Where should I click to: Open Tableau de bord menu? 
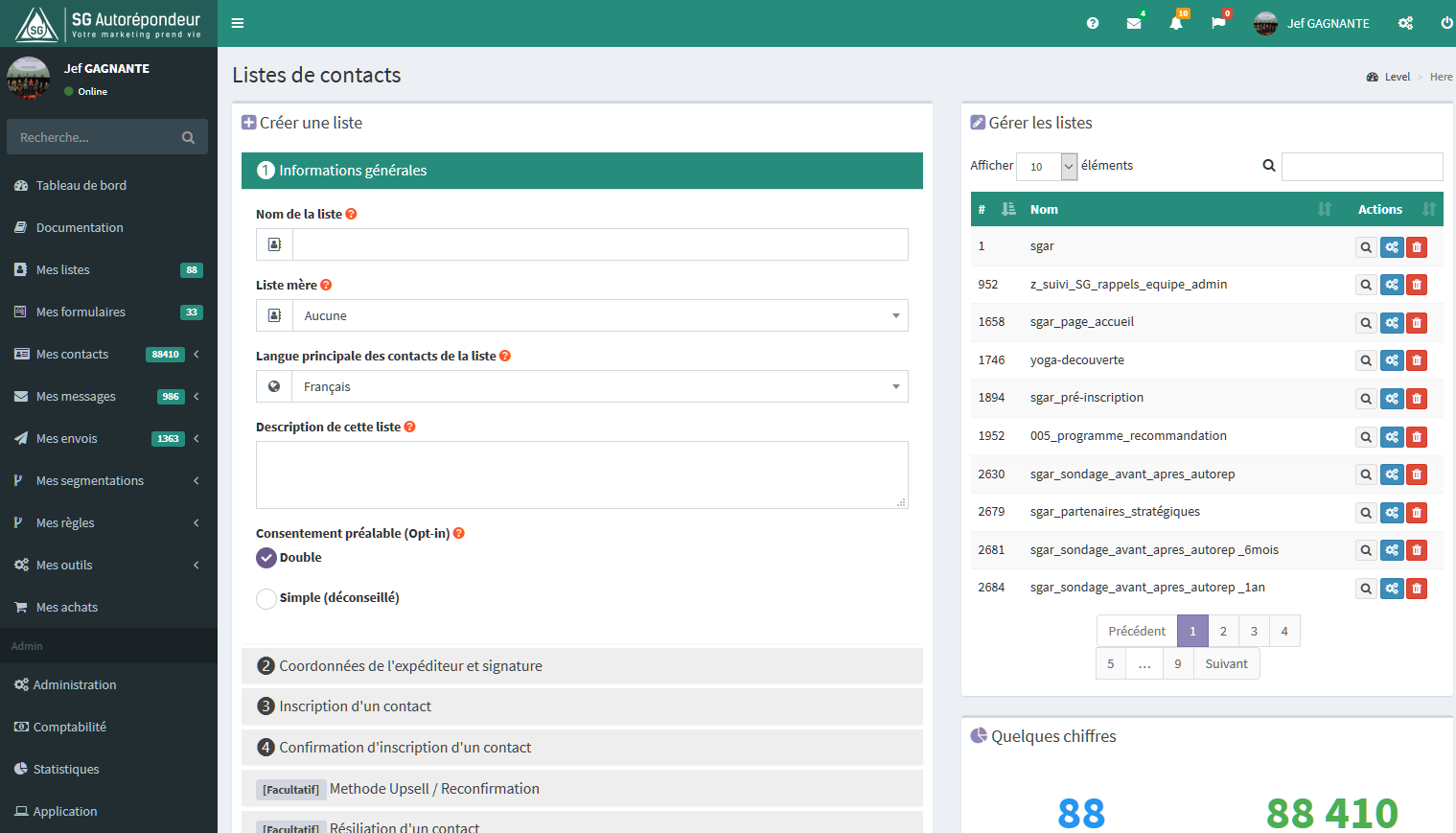coord(108,185)
